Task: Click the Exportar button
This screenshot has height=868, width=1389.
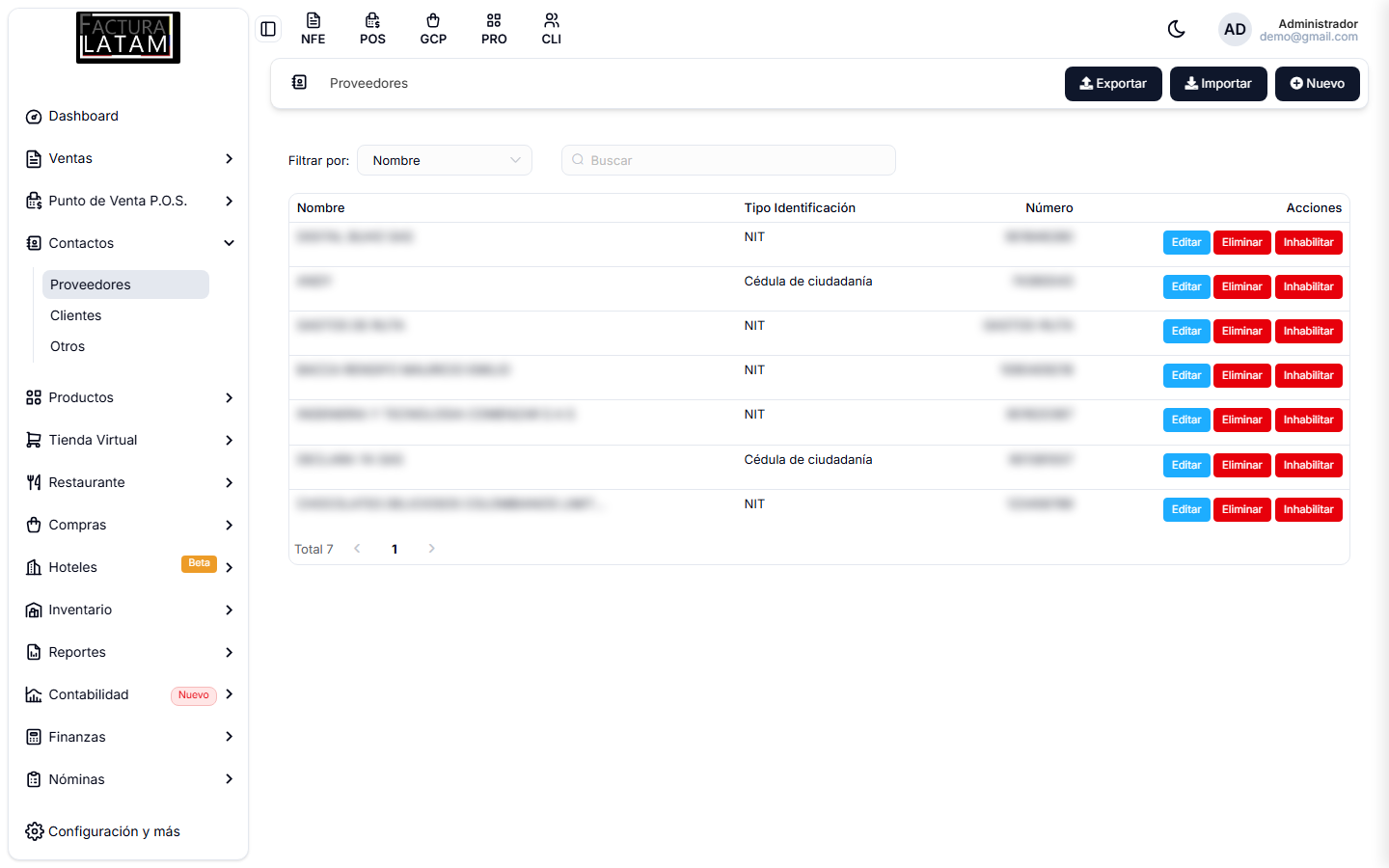Action: (x=1113, y=84)
